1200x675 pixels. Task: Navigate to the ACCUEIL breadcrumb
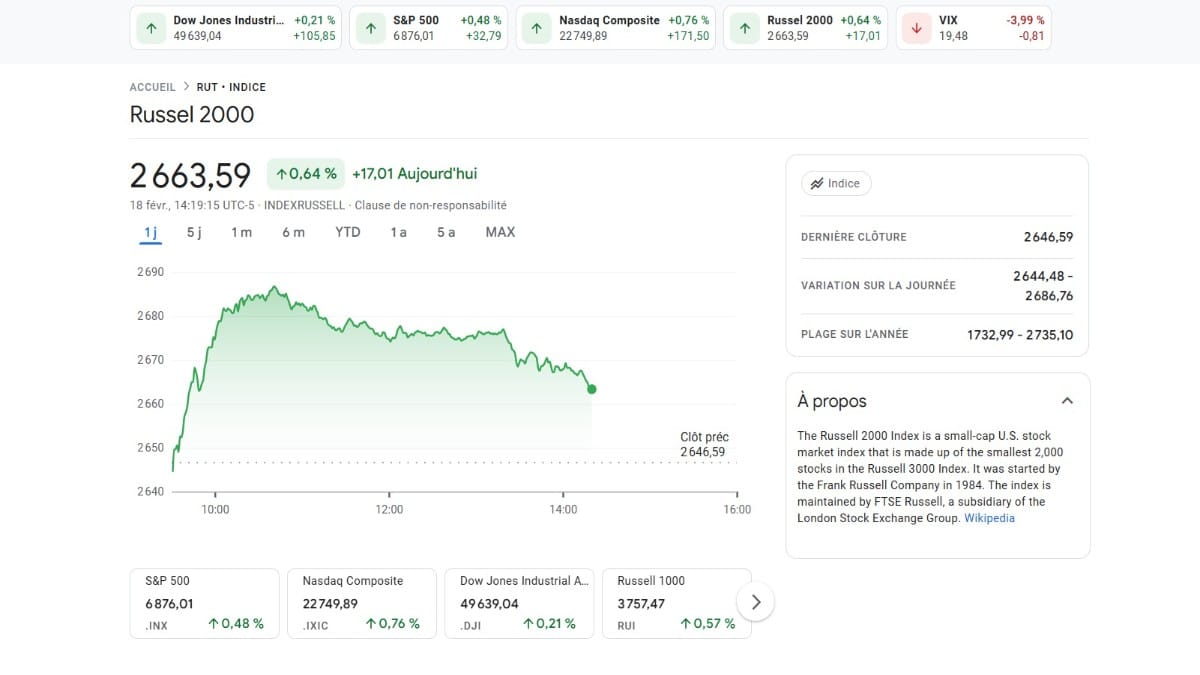coord(152,87)
